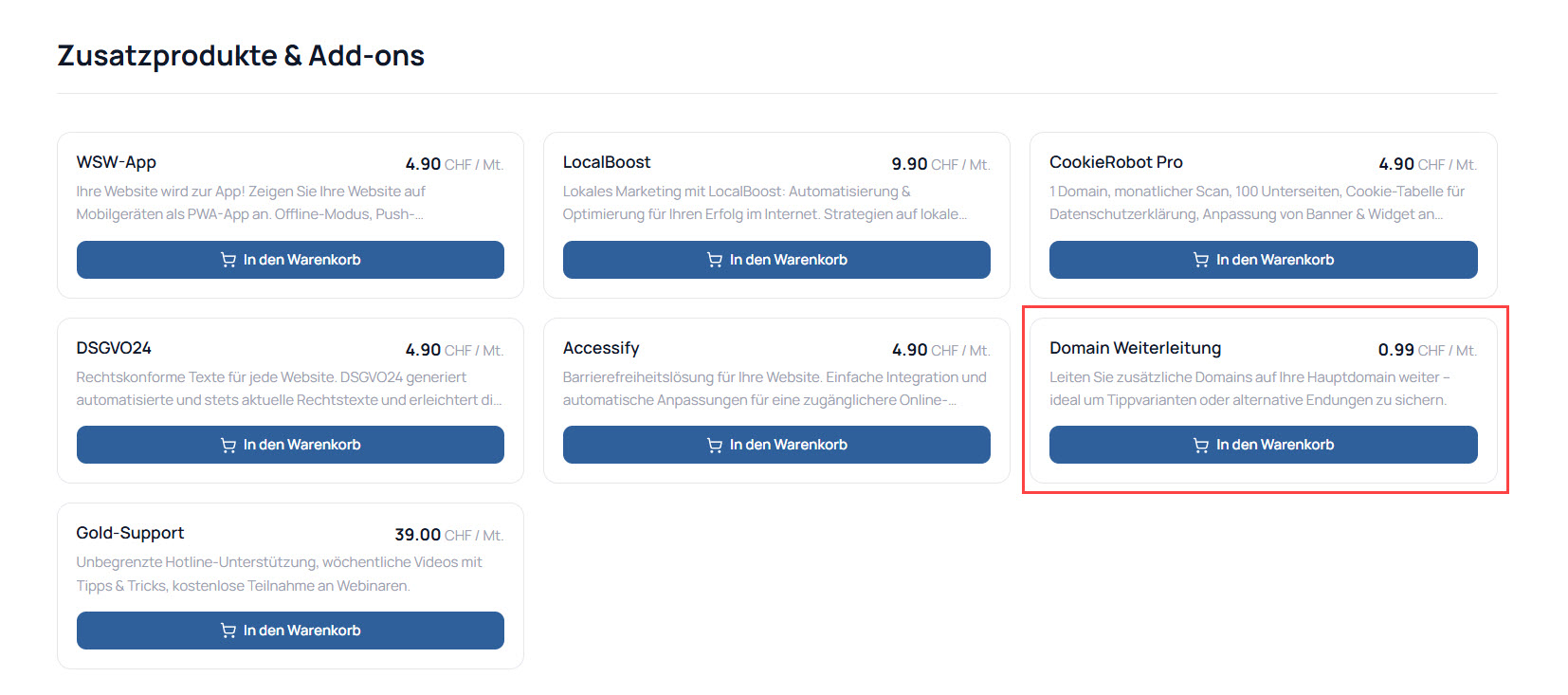The width and height of the screenshot is (1568, 695).
Task: Click the cart icon on Domain Weiterleitung's button
Action: [x=1201, y=445]
